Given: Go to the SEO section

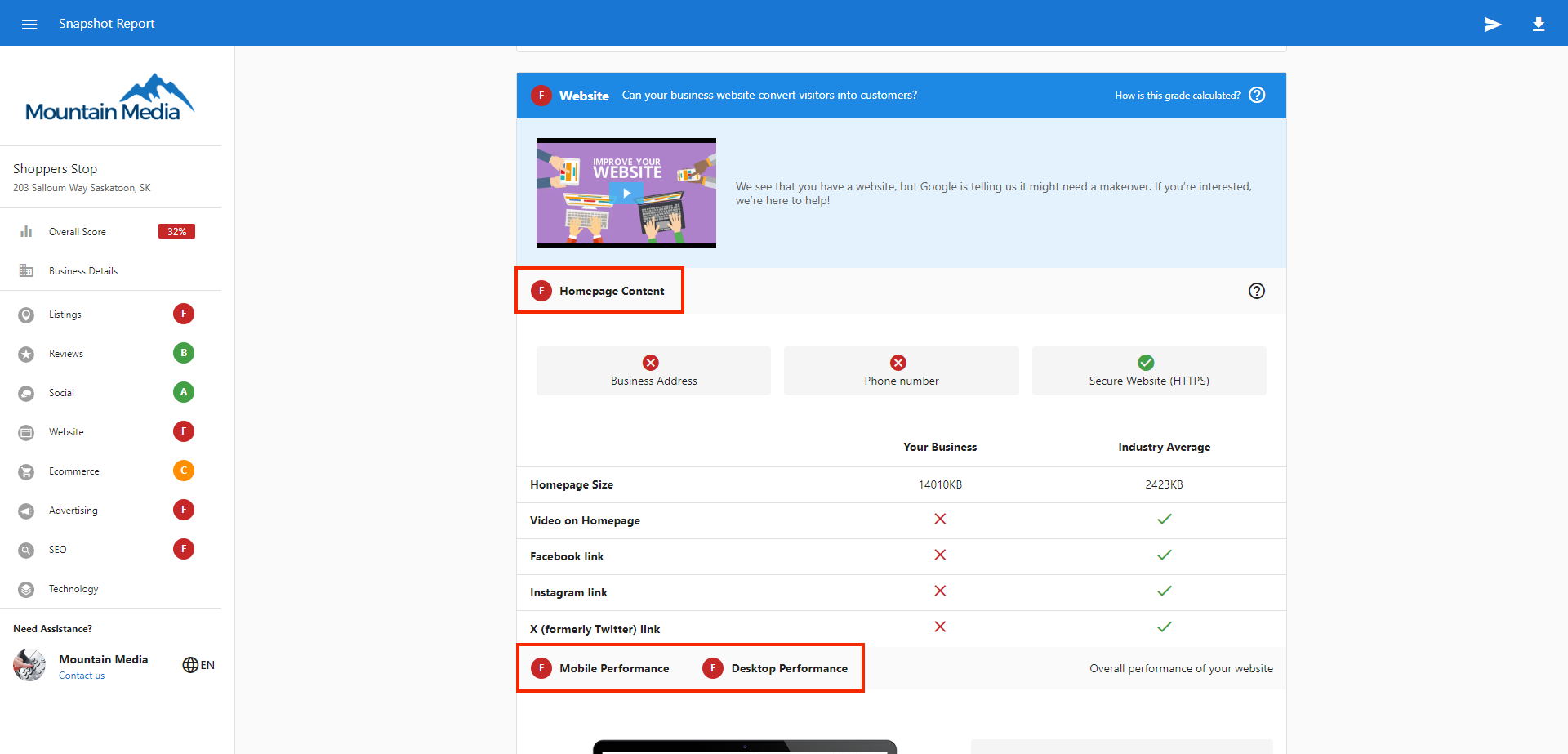Looking at the screenshot, I should (x=58, y=550).
